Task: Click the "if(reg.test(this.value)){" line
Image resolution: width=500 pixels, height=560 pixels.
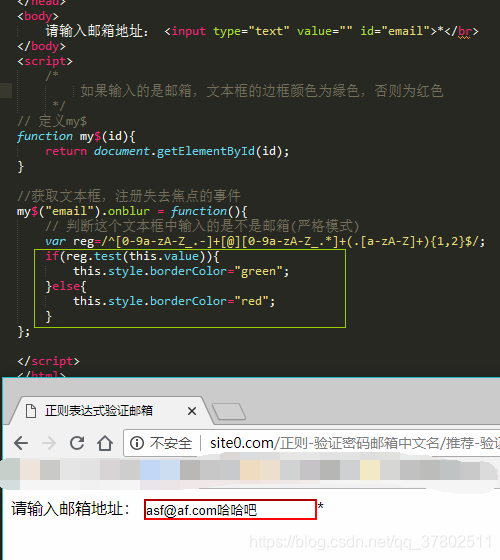Action: (132, 256)
